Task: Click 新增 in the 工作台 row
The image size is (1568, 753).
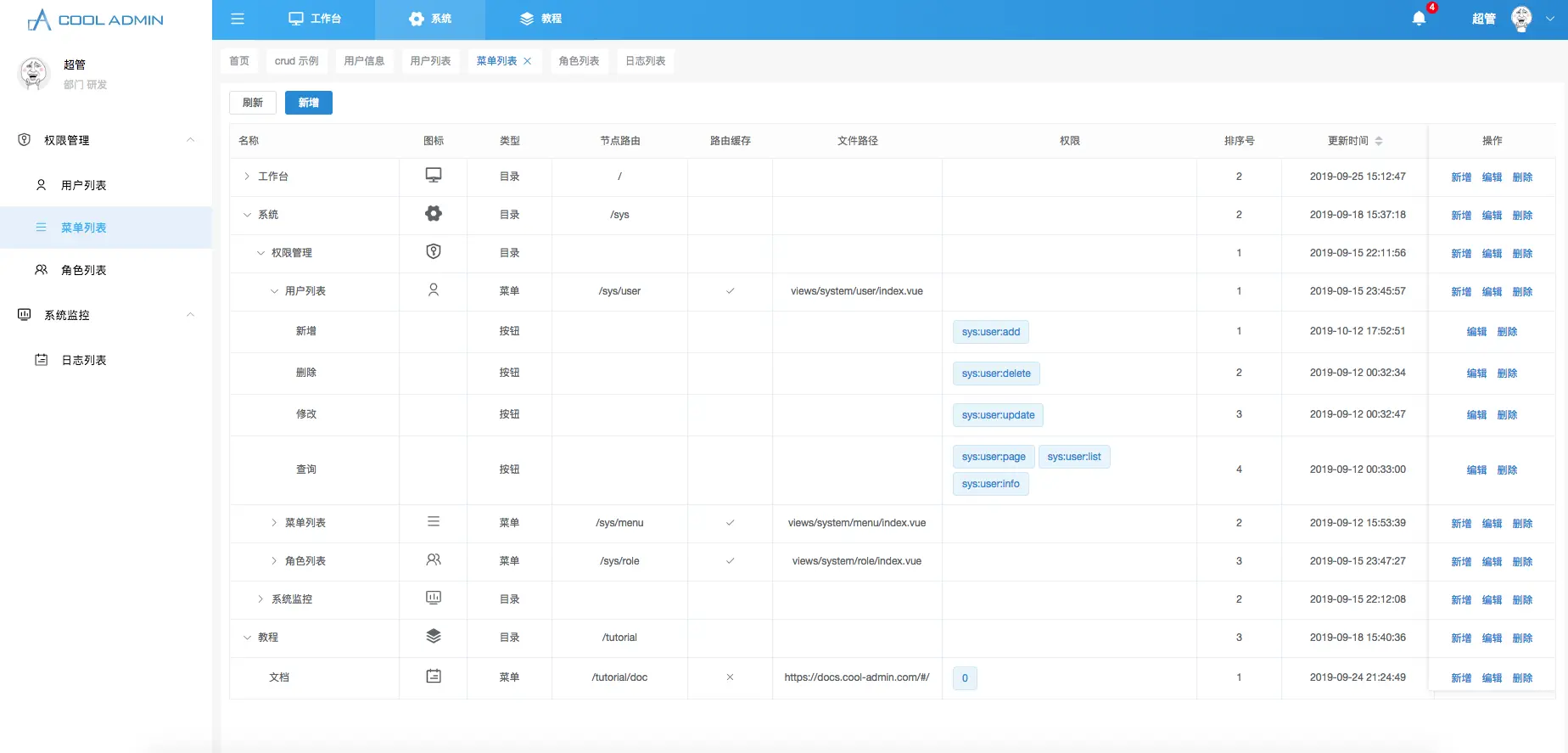Action: 1461,177
